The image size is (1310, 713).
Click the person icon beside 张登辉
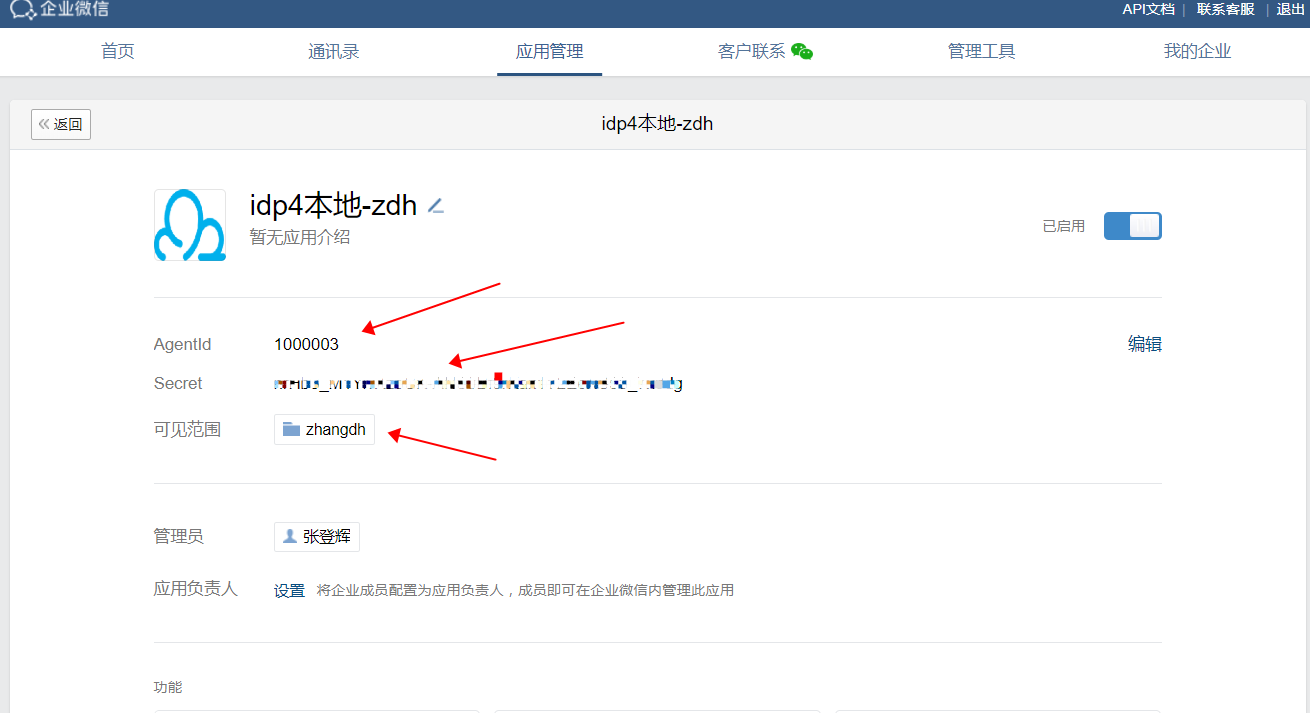tap(290, 537)
